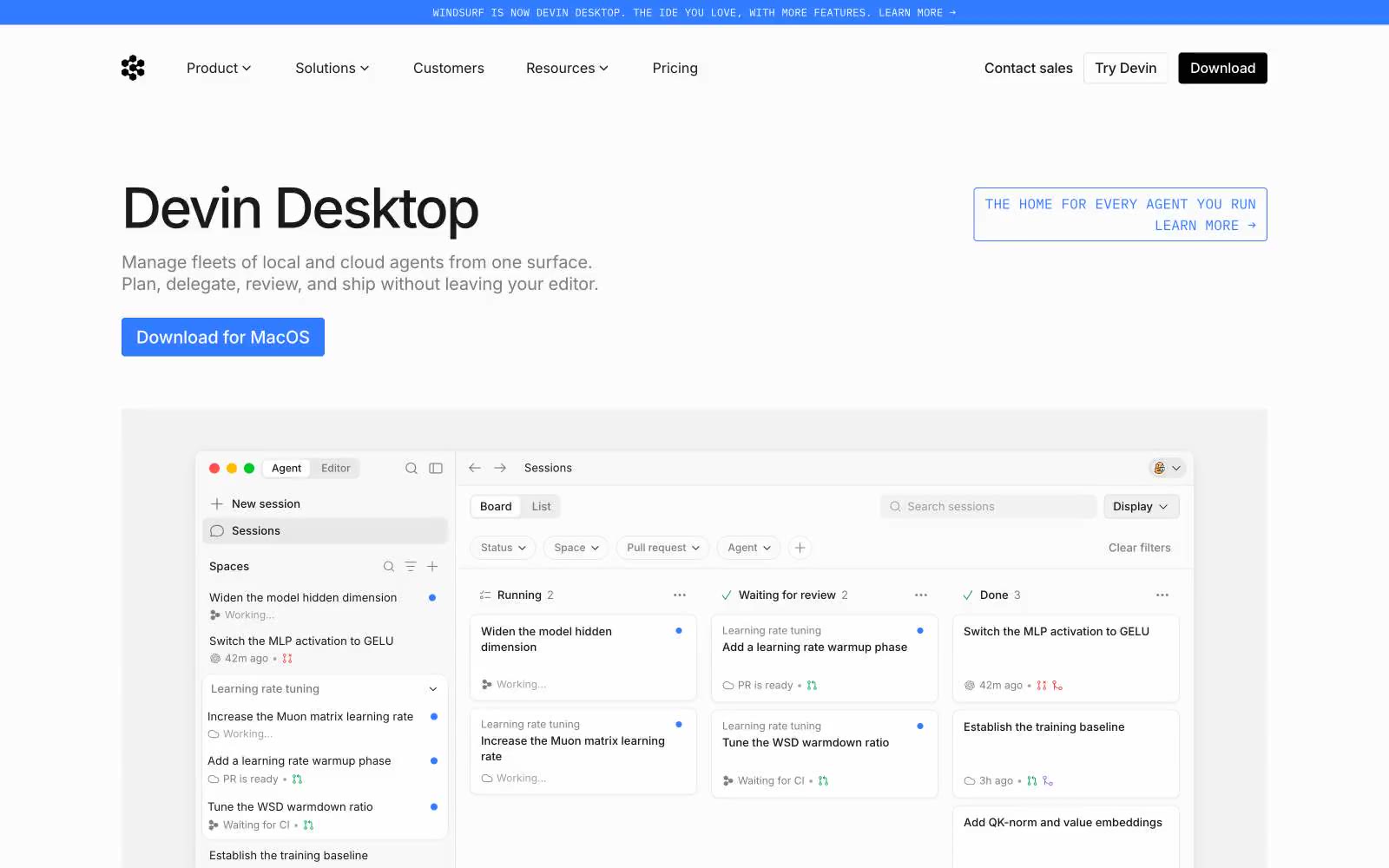Click the Download for MacOS button
Image resolution: width=1389 pixels, height=868 pixels.
point(223,337)
